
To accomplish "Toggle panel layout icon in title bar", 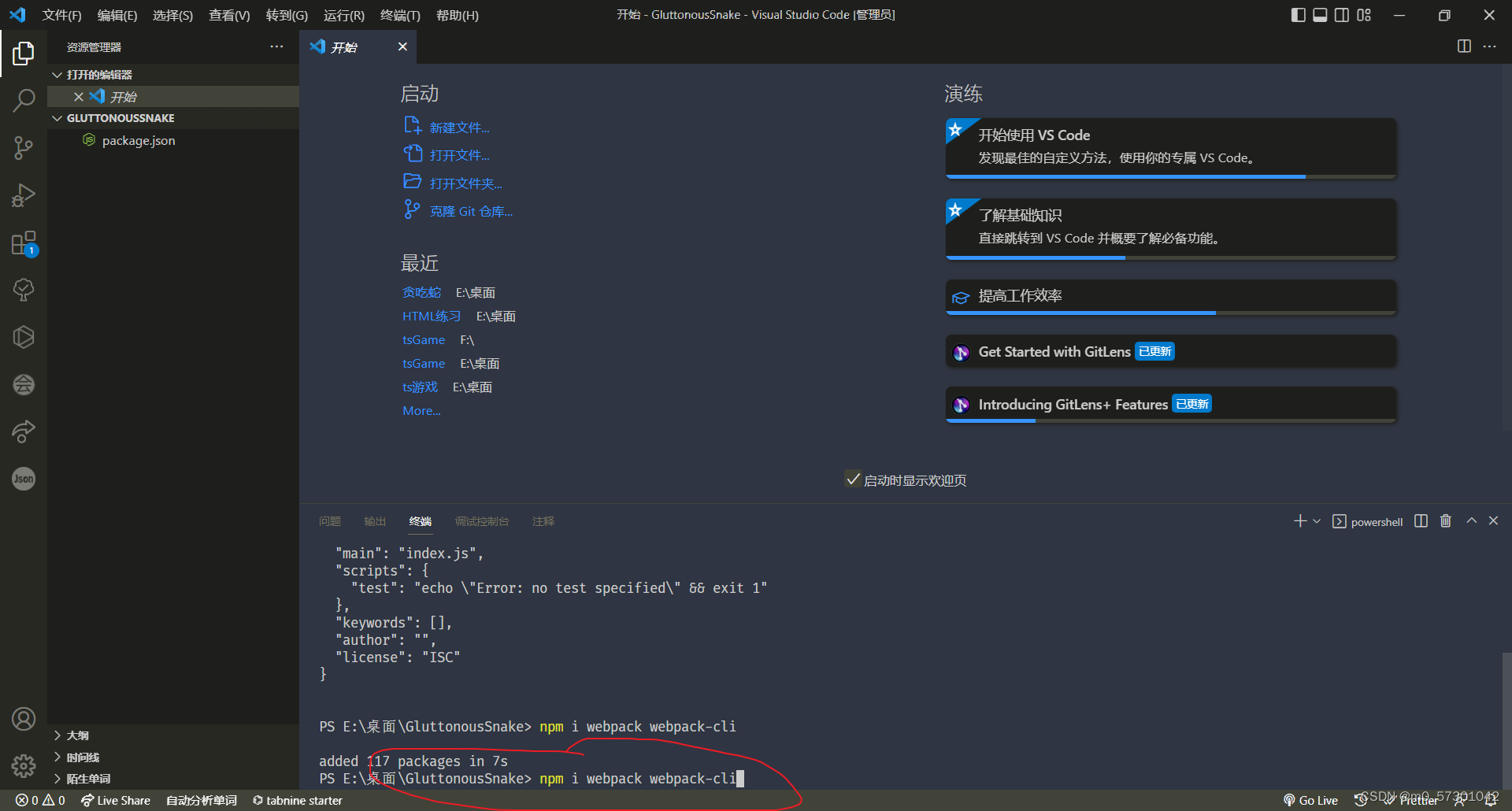I will coord(1321,15).
